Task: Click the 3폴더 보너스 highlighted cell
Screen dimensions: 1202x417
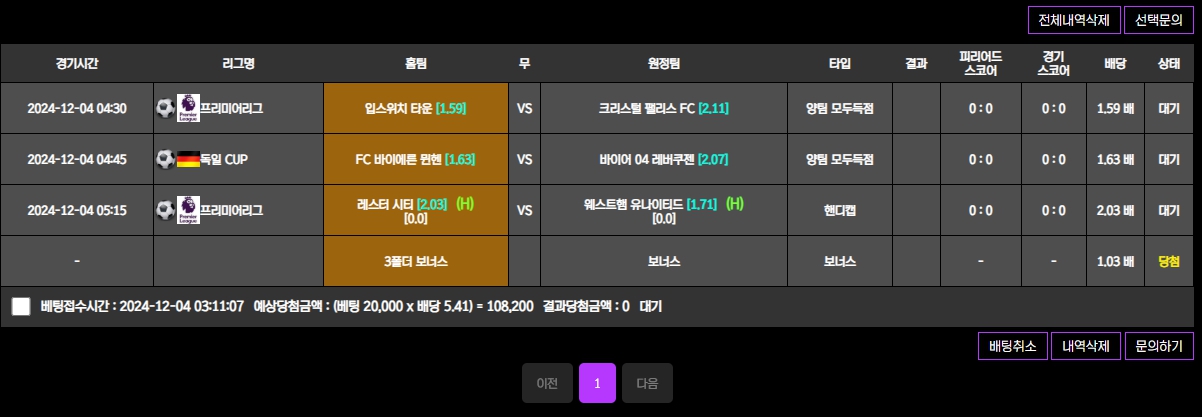Action: (416, 261)
